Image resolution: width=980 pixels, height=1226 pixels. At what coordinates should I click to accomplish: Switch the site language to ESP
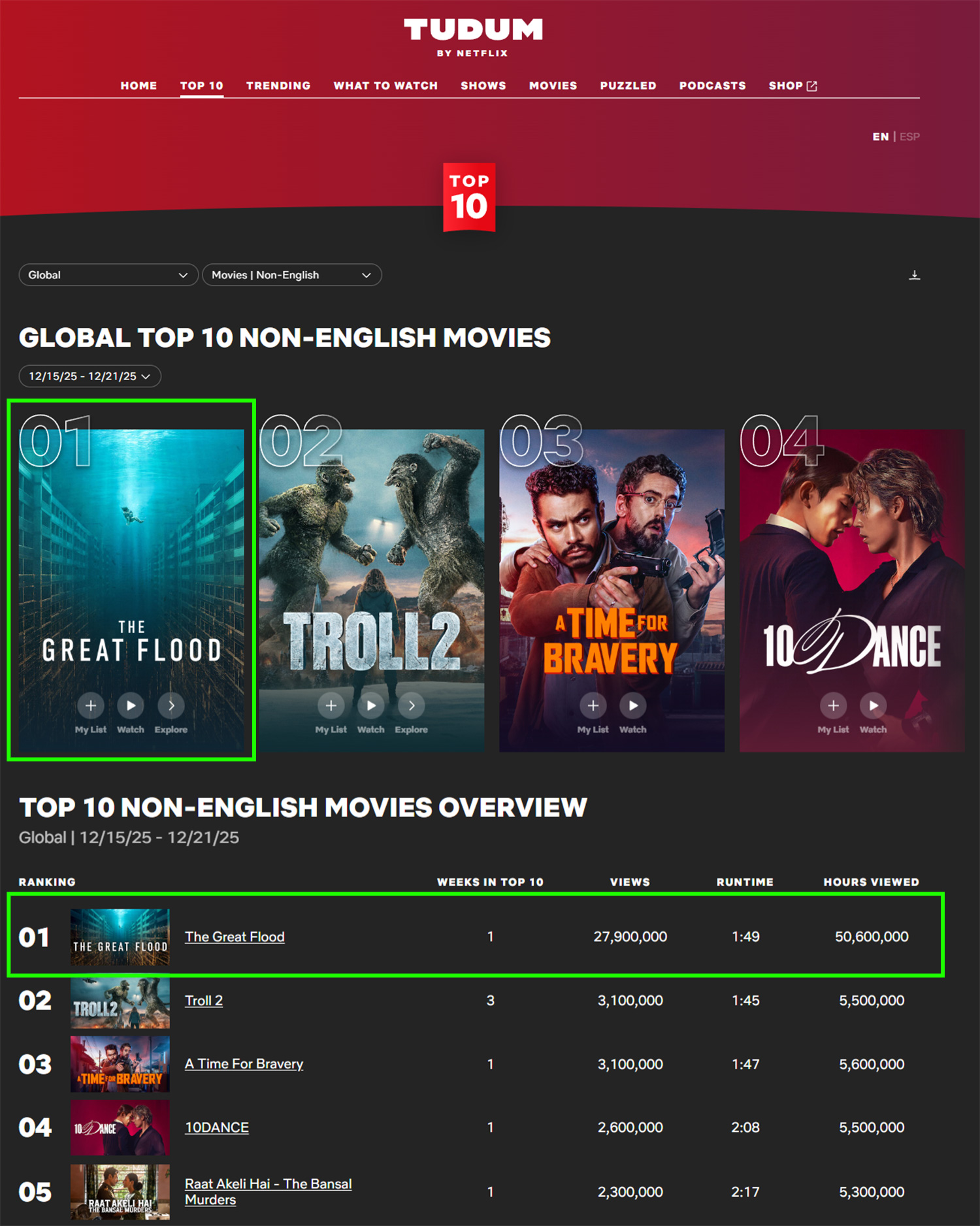click(909, 137)
